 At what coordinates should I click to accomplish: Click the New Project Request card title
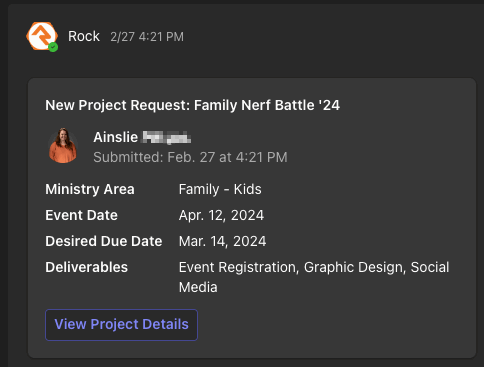[192, 105]
